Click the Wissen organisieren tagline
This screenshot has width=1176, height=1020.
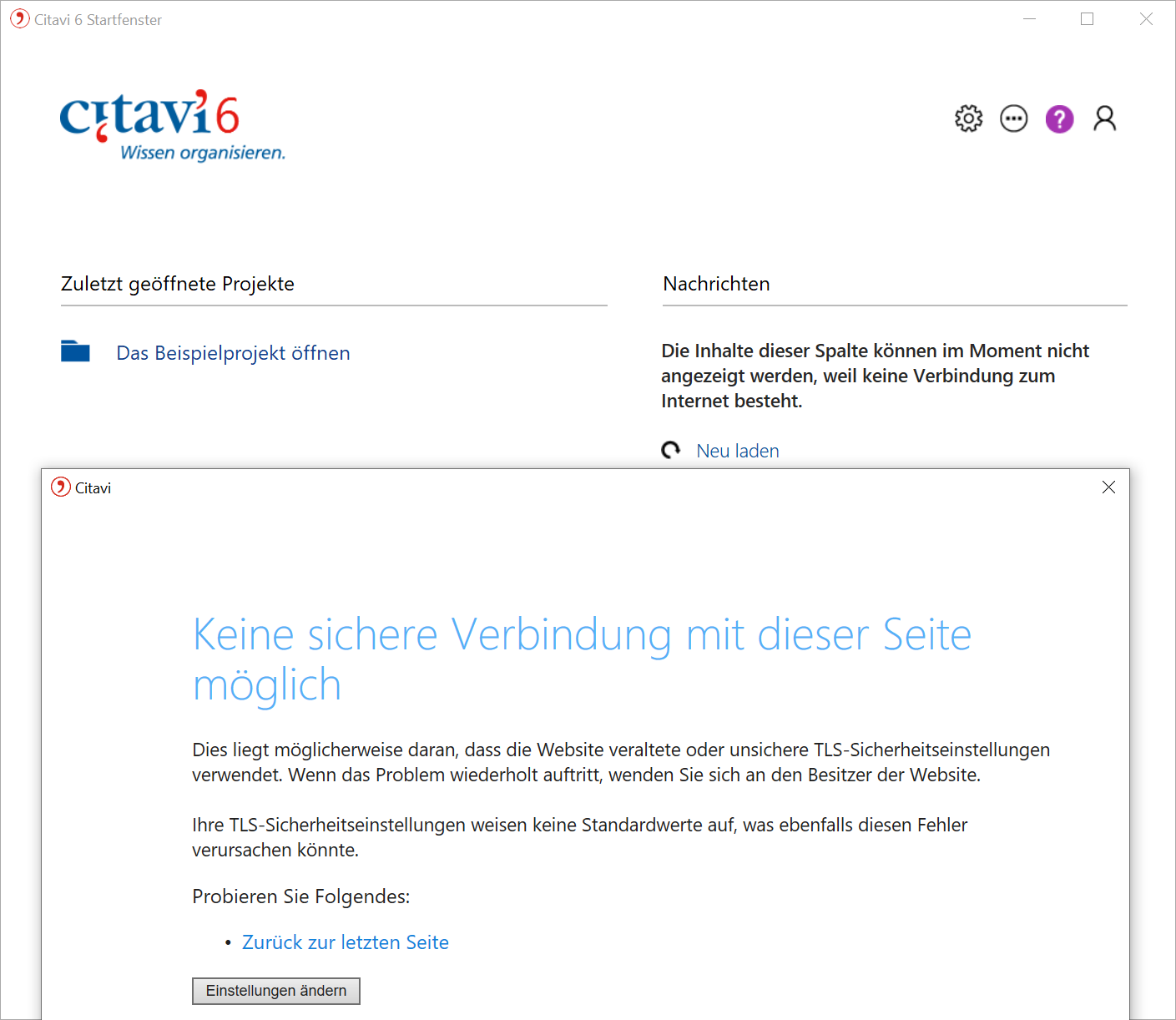[x=203, y=153]
